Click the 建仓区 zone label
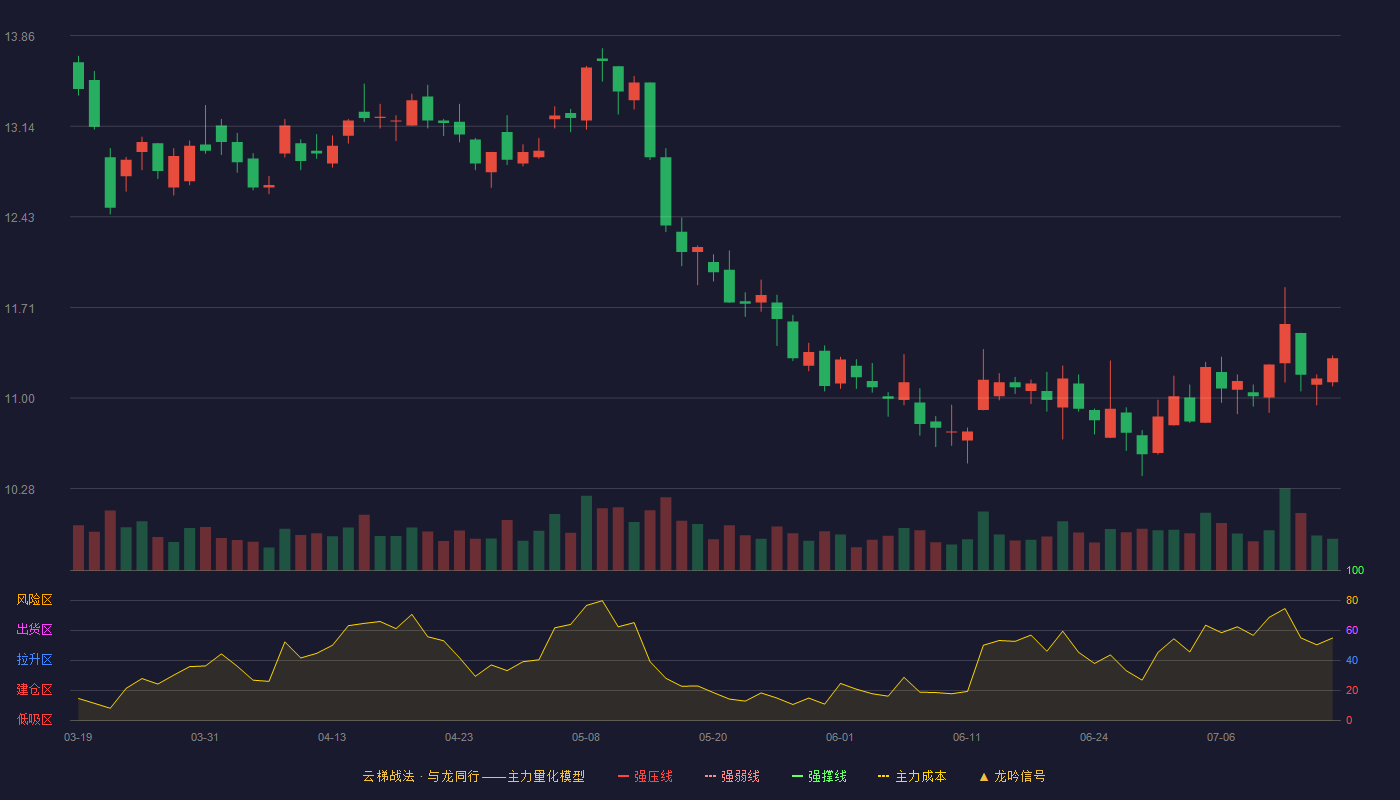The image size is (1400, 800). pyautogui.click(x=34, y=690)
